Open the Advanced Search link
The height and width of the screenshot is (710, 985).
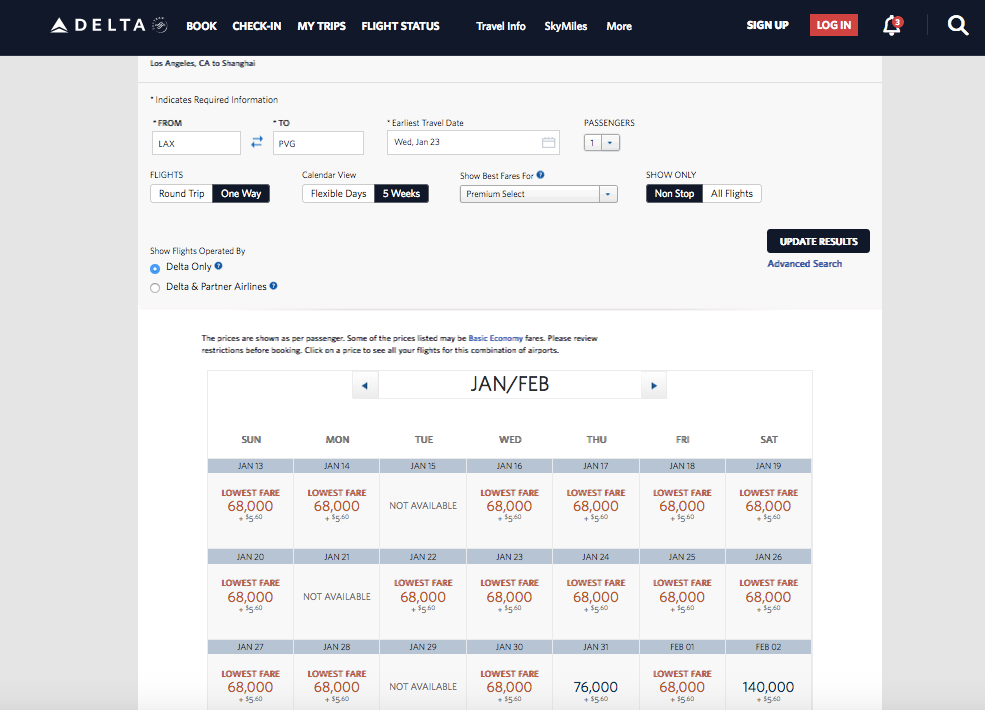[804, 264]
